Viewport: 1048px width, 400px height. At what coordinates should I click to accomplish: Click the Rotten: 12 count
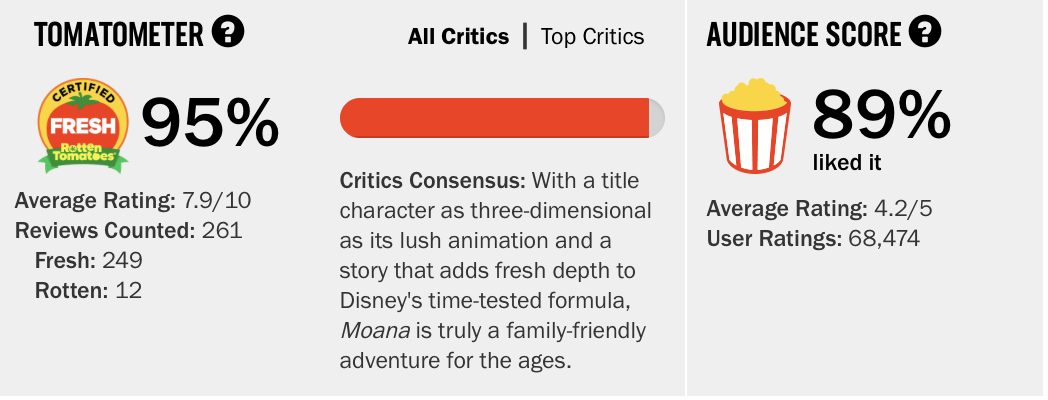(88, 290)
